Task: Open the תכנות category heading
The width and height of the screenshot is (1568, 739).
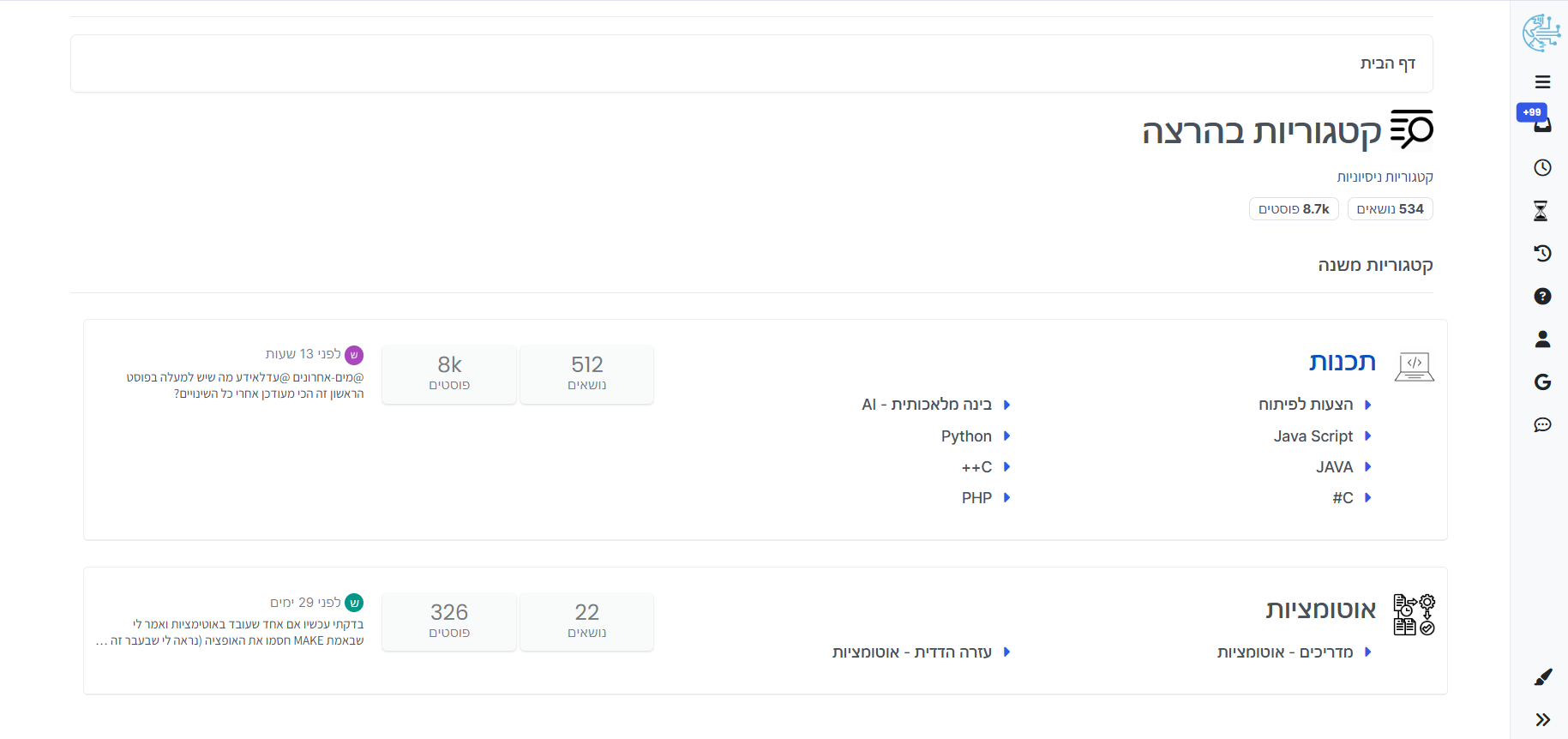Action: [x=1342, y=362]
